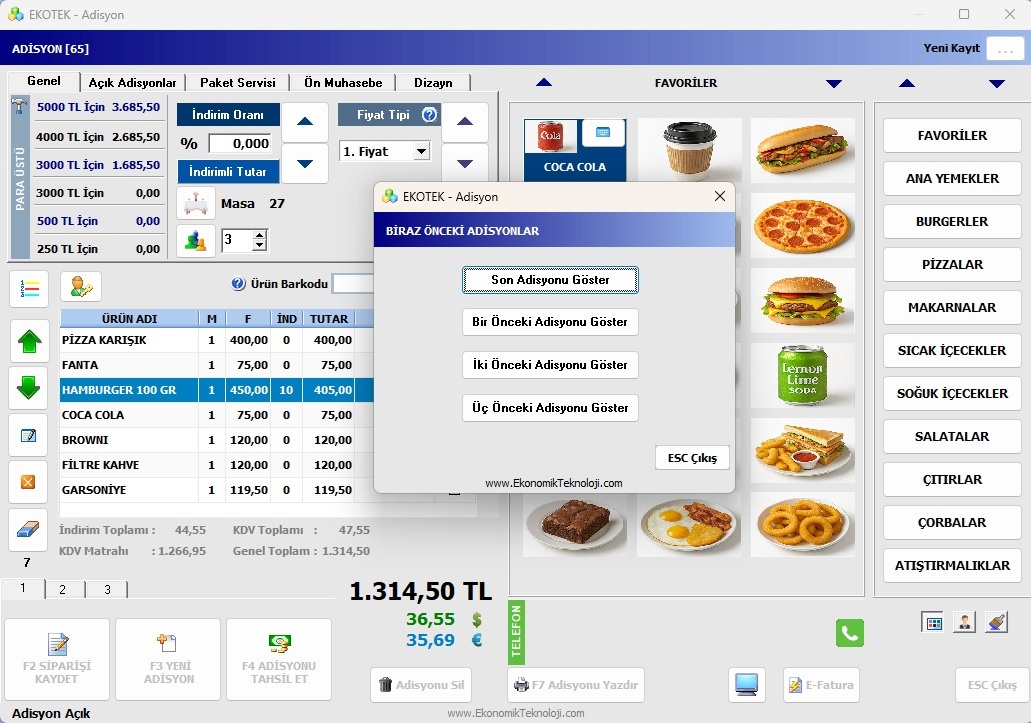
Task: Click the orange X delete-item icon
Action: pos(28,482)
